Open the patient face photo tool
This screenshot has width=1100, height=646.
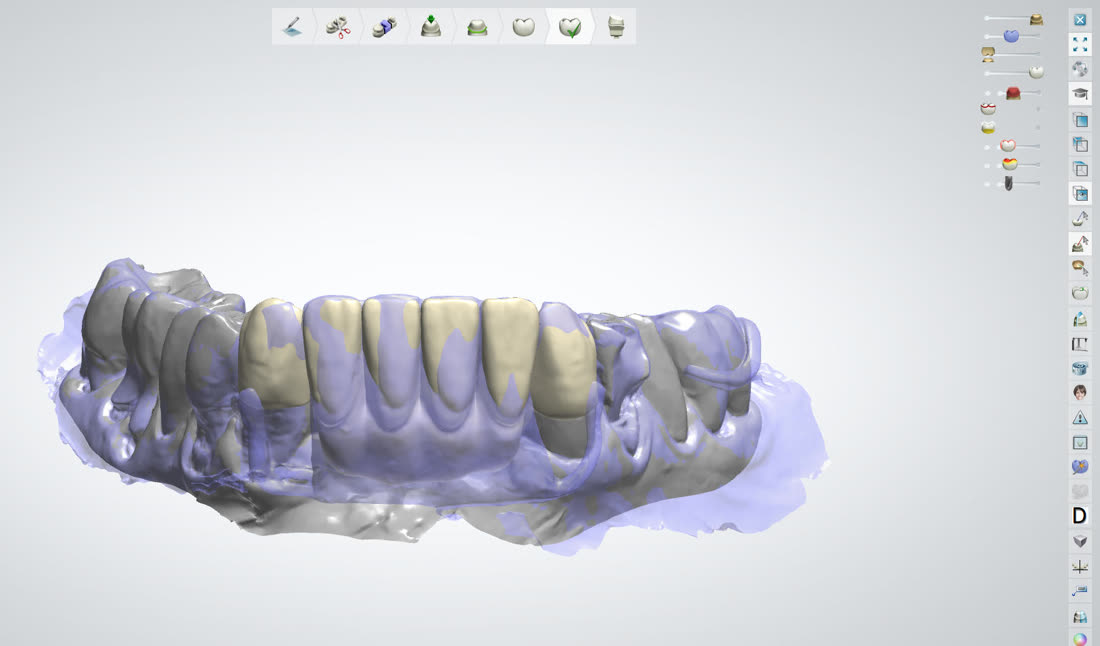click(1080, 393)
